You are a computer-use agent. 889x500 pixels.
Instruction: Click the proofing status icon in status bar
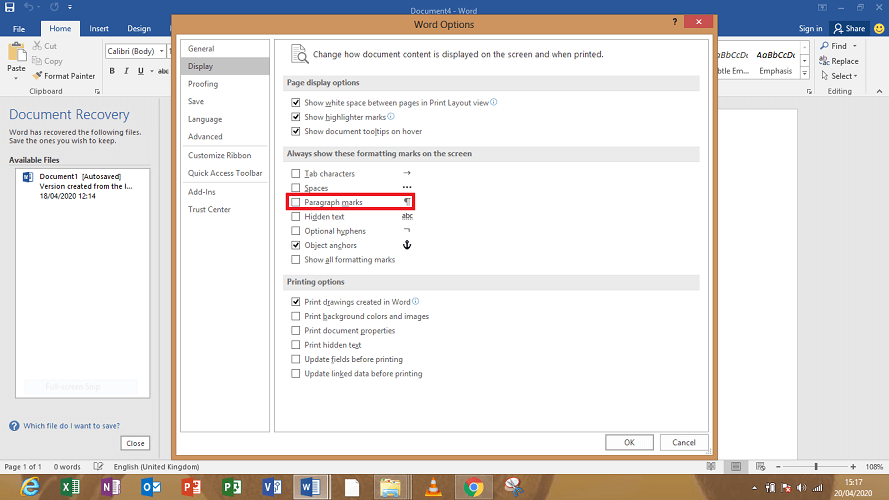[98, 467]
